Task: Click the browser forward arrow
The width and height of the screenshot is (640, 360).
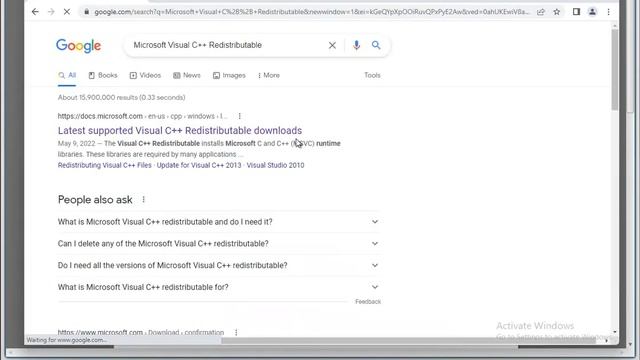Action: point(51,12)
